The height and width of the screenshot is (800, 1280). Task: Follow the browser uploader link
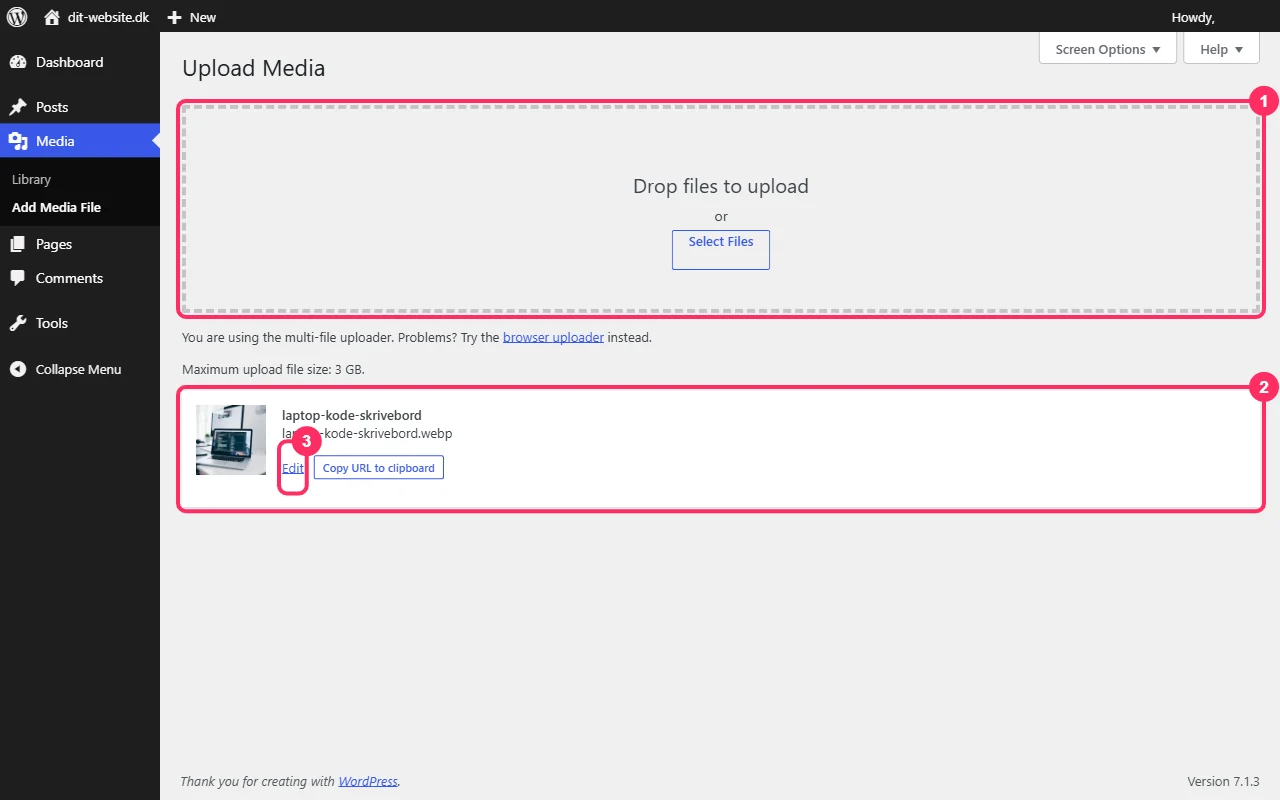point(553,338)
